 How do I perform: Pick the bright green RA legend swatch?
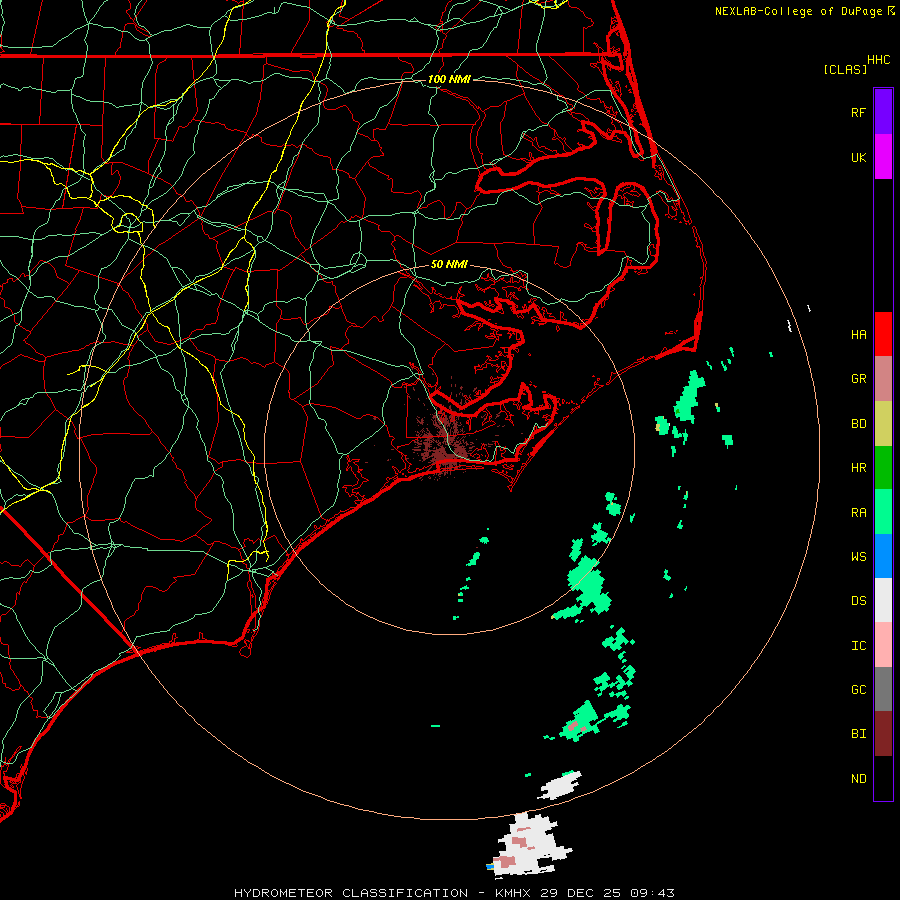tap(883, 512)
